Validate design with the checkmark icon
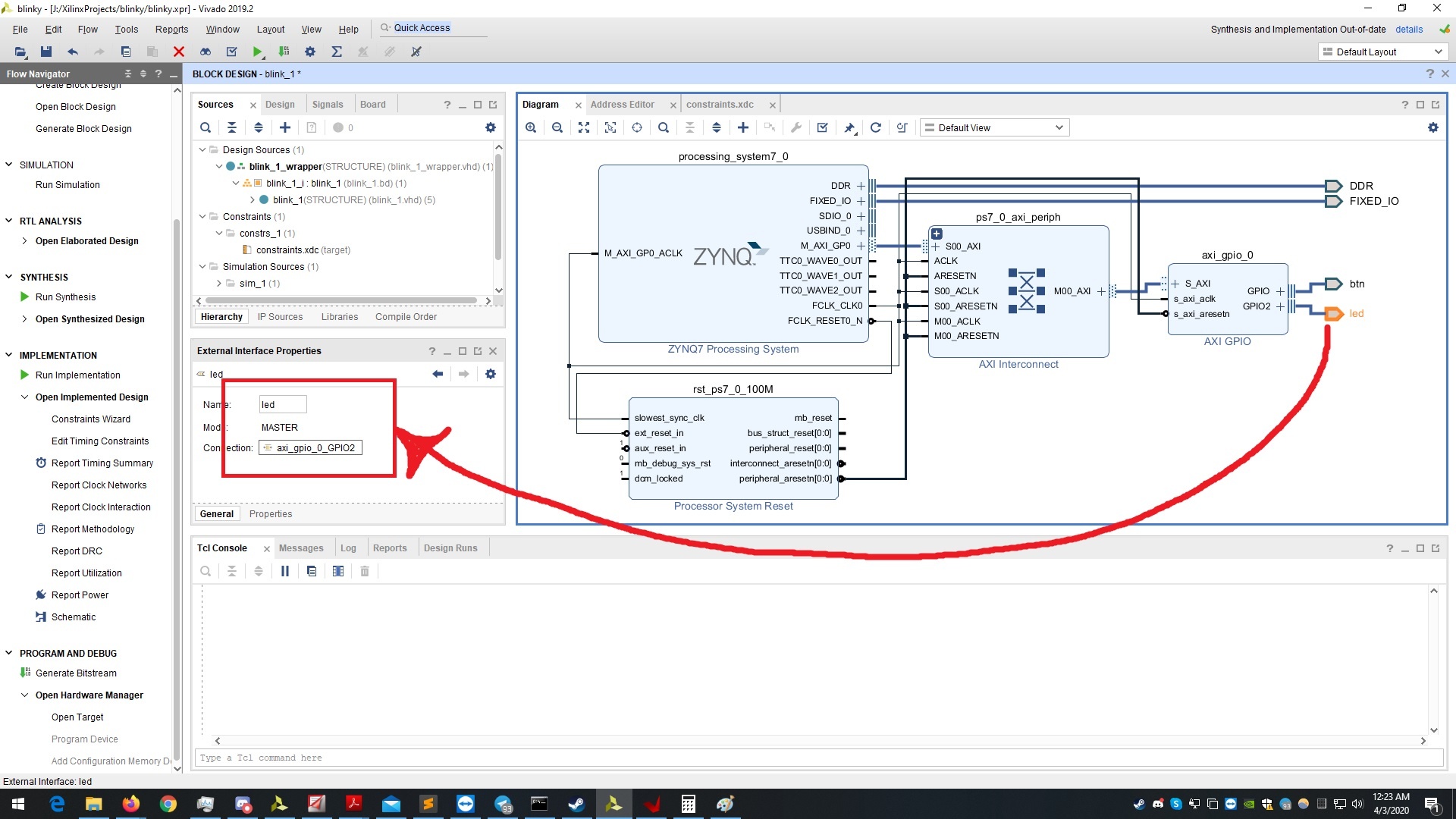This screenshot has height=819, width=1456. click(x=823, y=127)
